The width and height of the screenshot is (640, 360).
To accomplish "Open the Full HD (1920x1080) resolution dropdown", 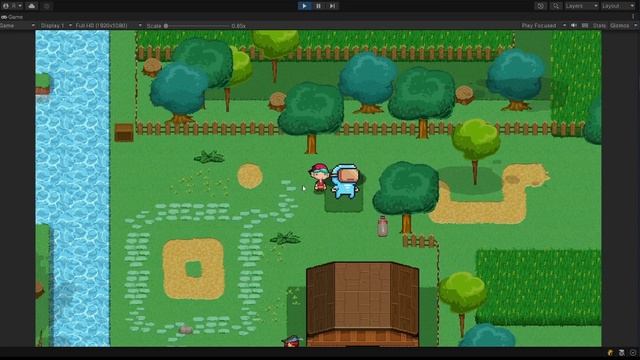I will (x=109, y=26).
